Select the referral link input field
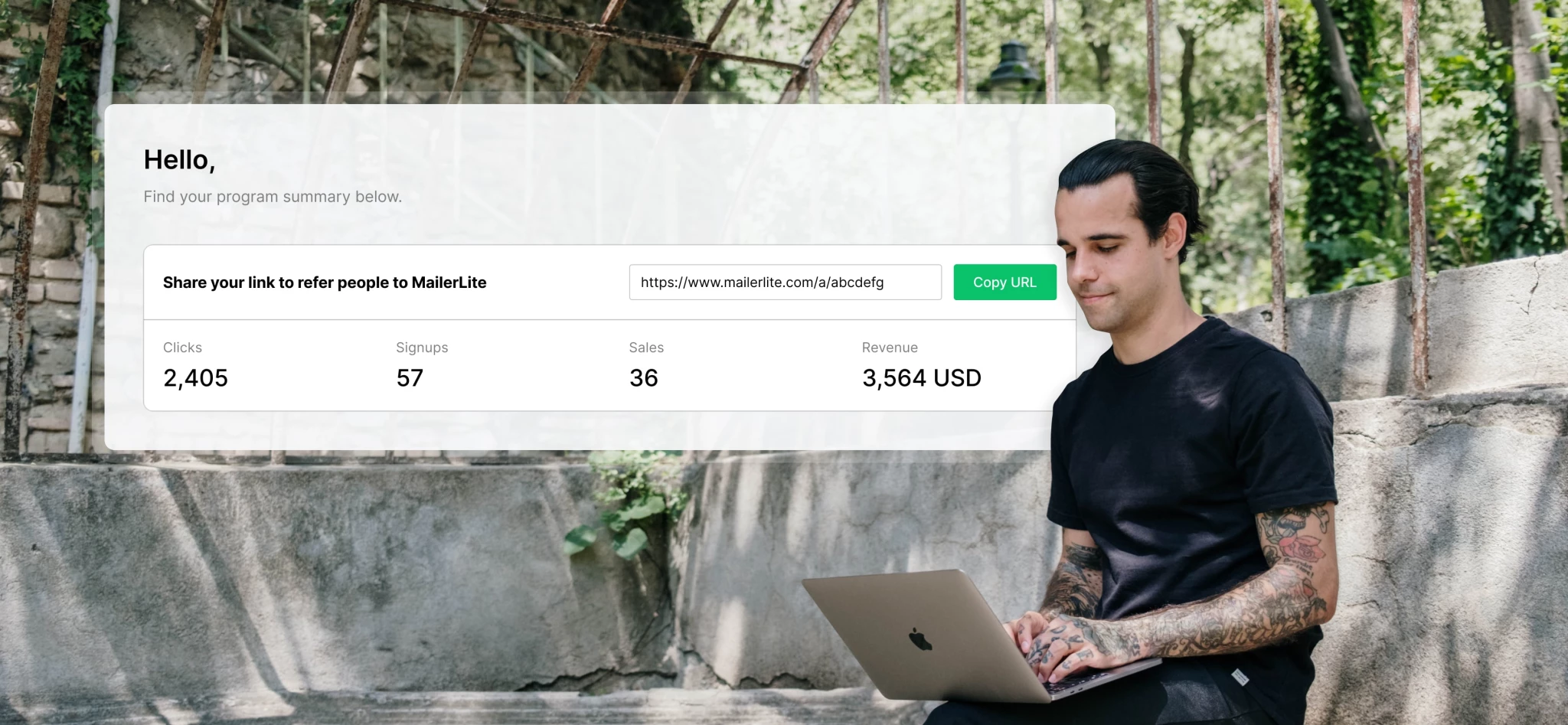Image resolution: width=1568 pixels, height=725 pixels. tap(785, 282)
